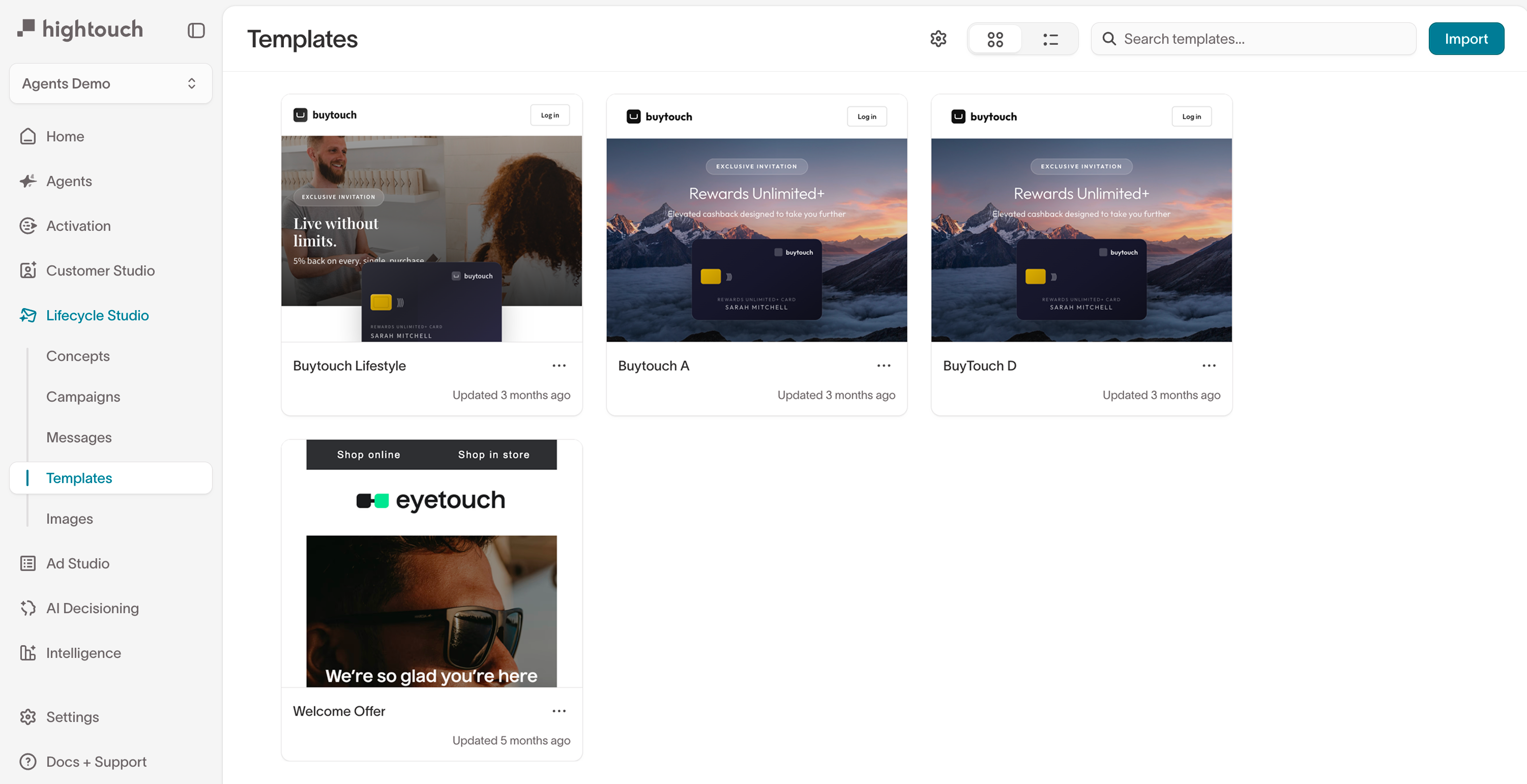Click the Templates page heading

pos(302,39)
